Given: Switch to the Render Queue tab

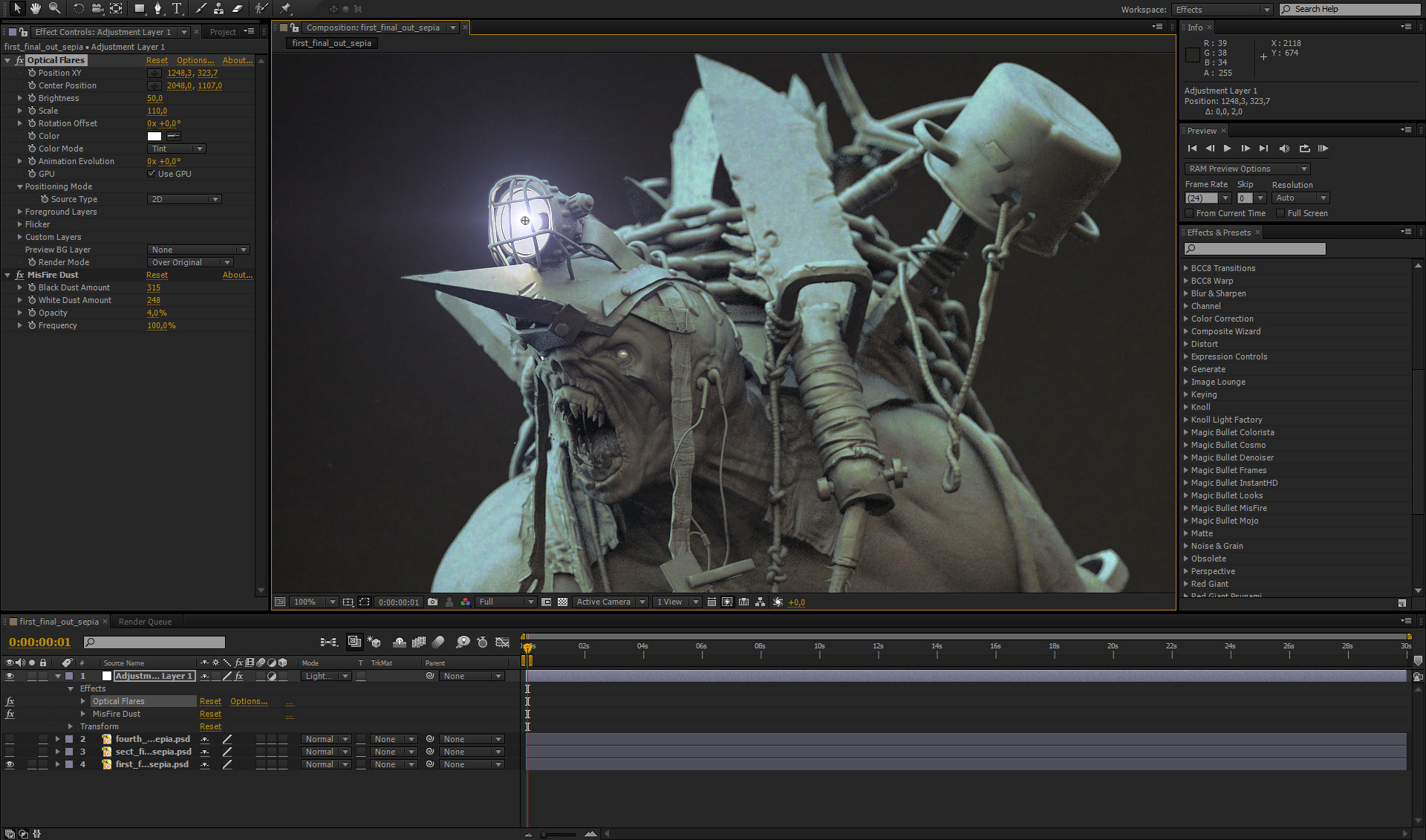Looking at the screenshot, I should [145, 622].
